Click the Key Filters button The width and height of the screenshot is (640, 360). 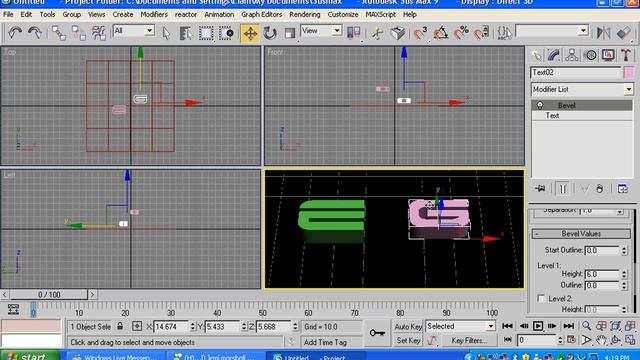click(468, 340)
